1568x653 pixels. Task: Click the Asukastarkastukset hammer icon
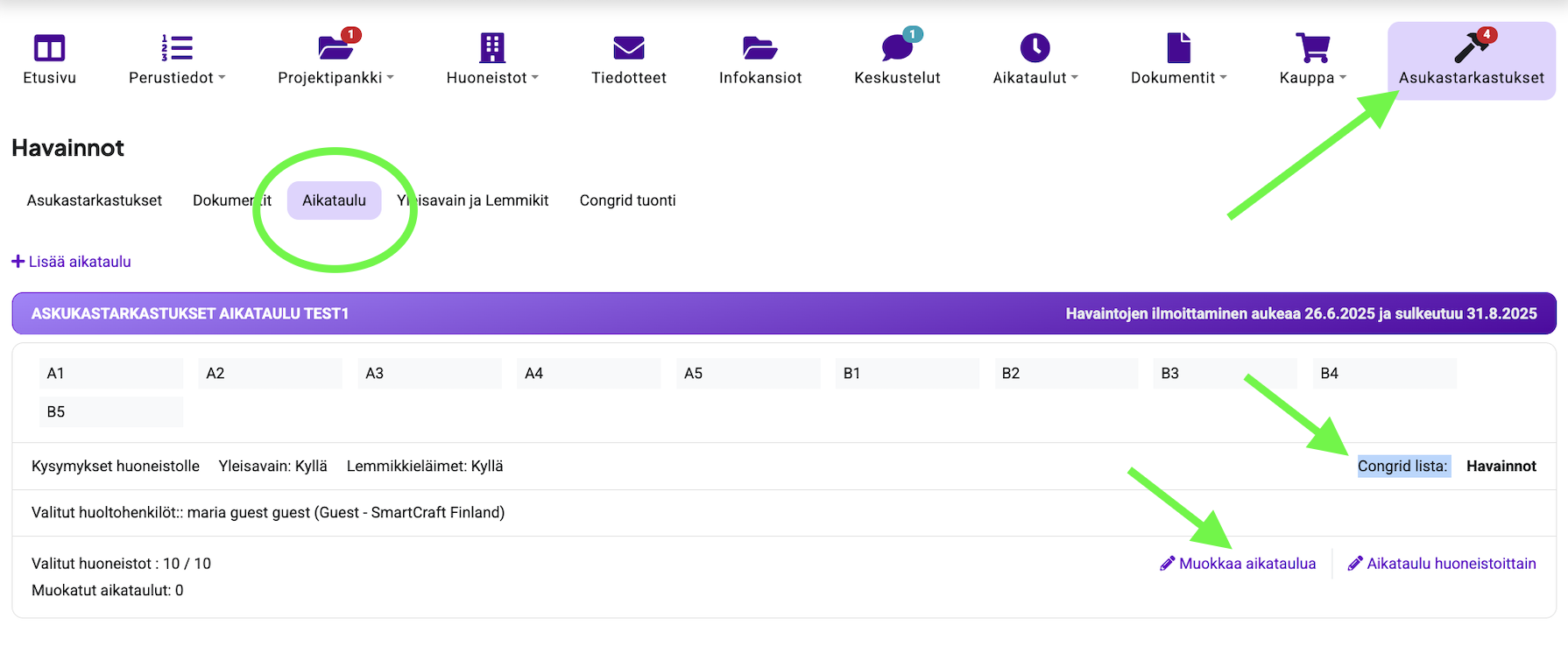tap(1471, 48)
